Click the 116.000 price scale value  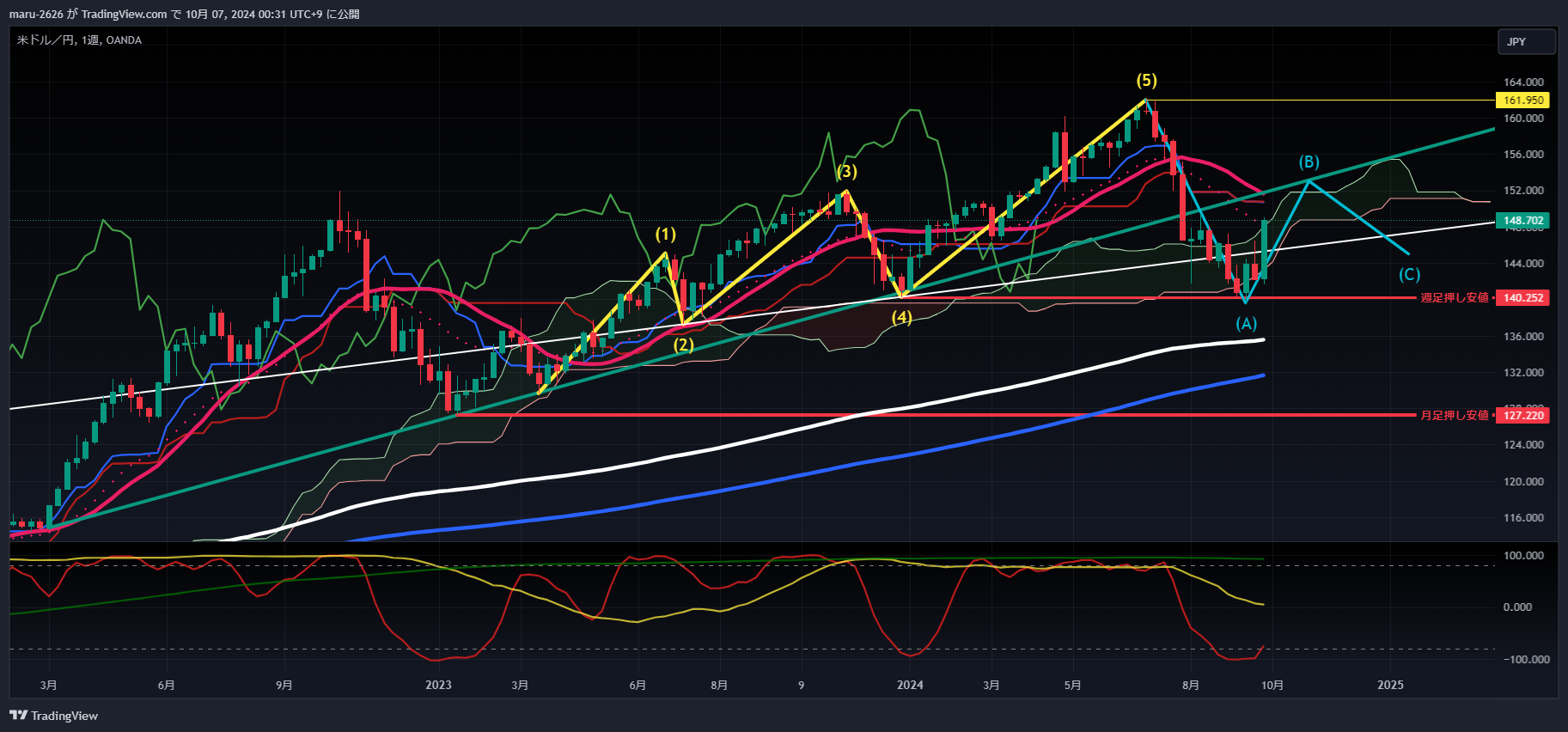pyautogui.click(x=1523, y=518)
